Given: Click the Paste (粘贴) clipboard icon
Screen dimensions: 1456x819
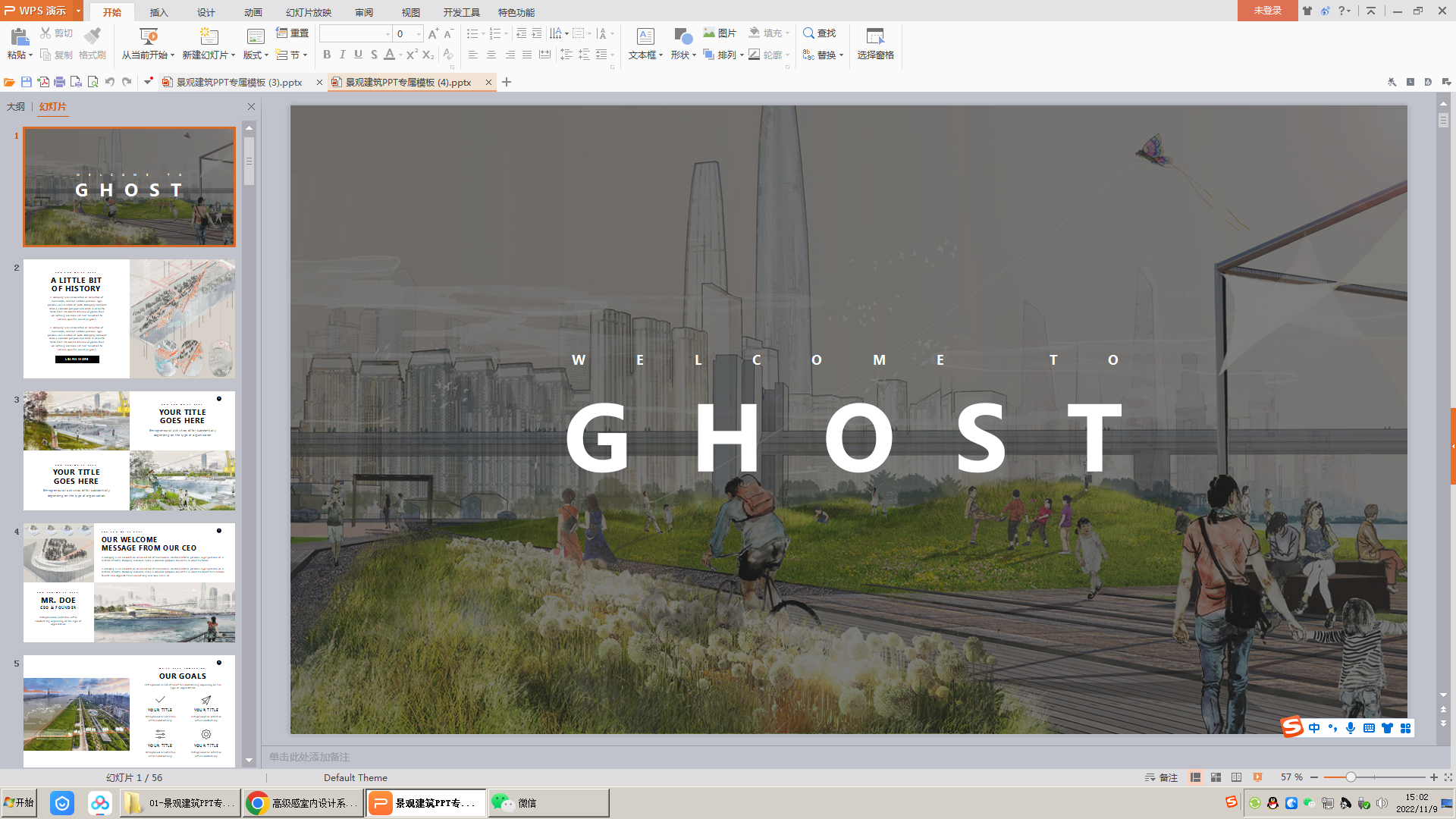Looking at the screenshot, I should pos(19,36).
